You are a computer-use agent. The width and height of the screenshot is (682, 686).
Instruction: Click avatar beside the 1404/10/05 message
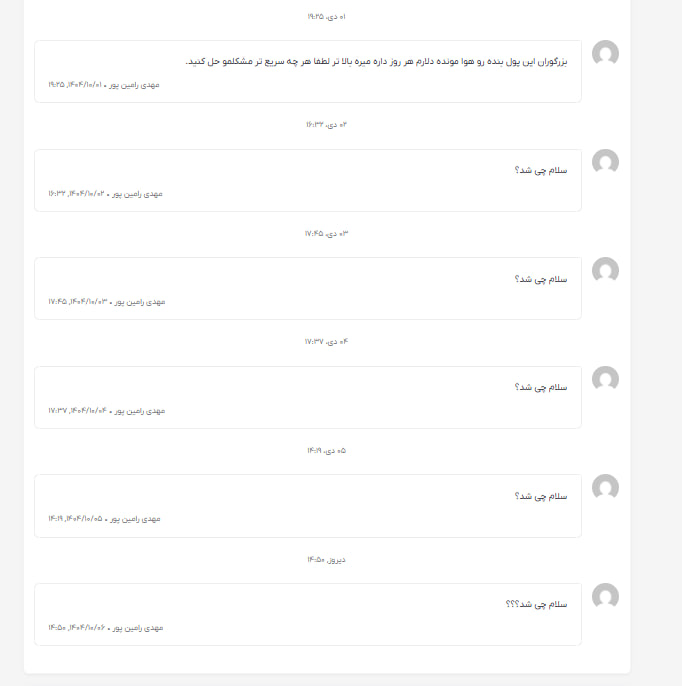pyautogui.click(x=605, y=487)
